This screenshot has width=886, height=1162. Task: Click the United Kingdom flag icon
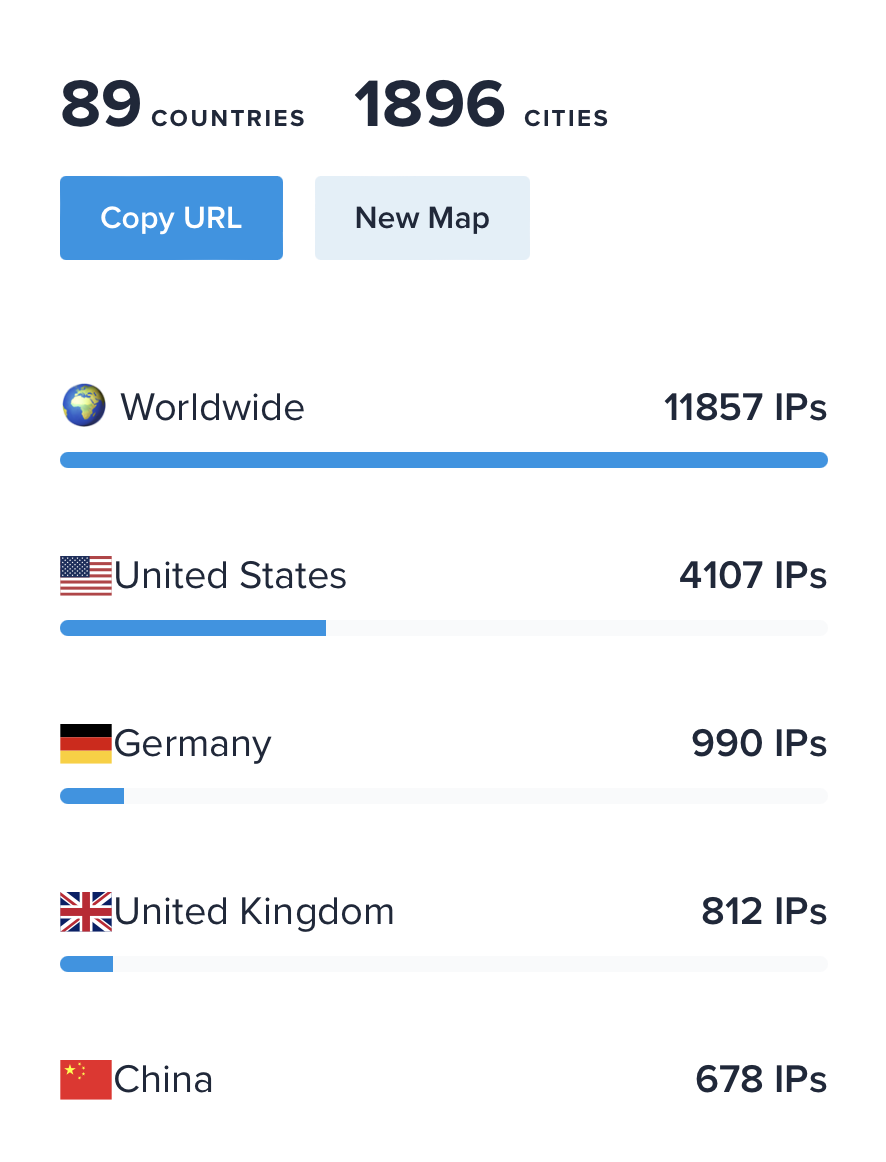[x=86, y=912]
